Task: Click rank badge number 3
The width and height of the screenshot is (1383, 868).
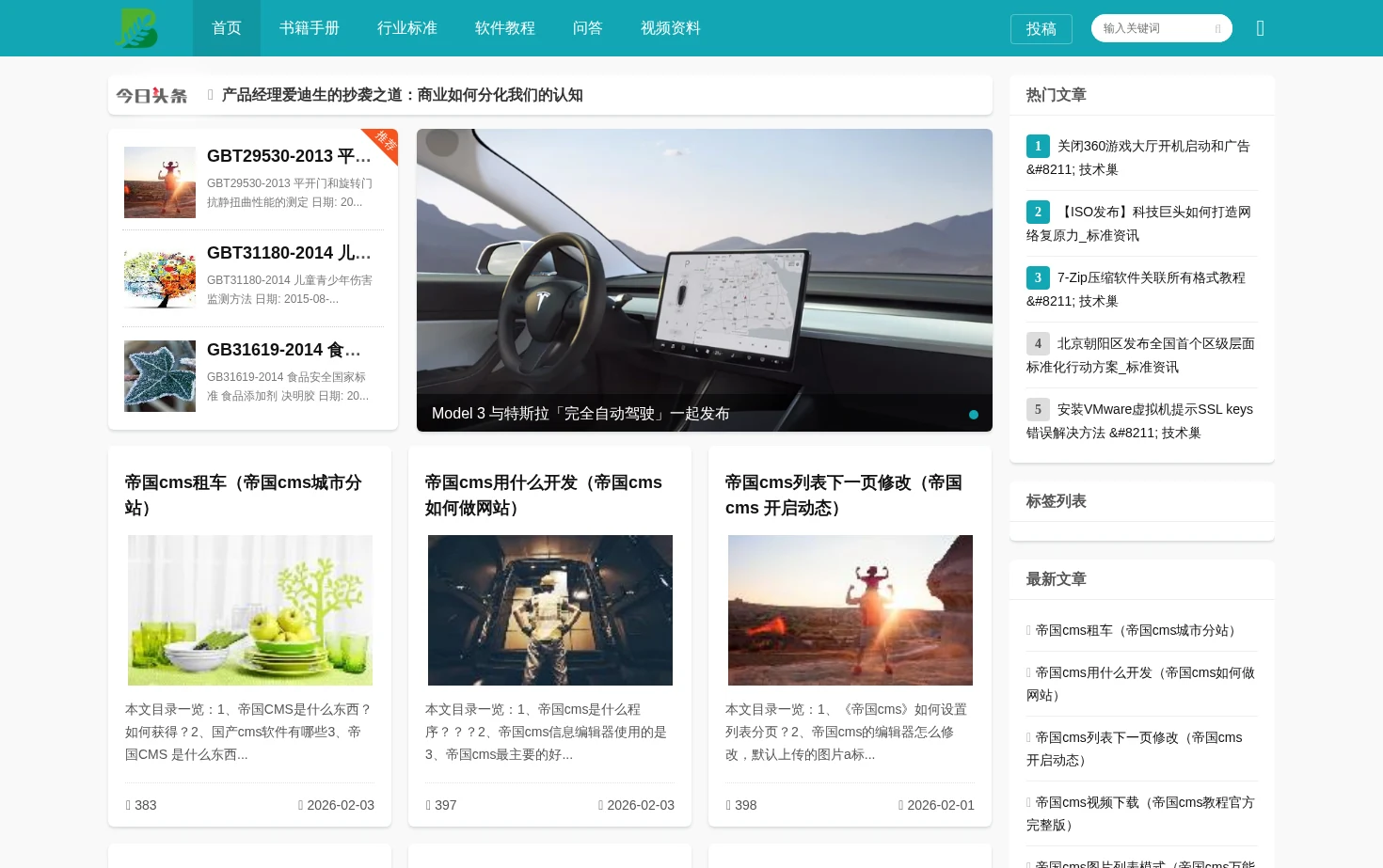Action: coord(1038,277)
